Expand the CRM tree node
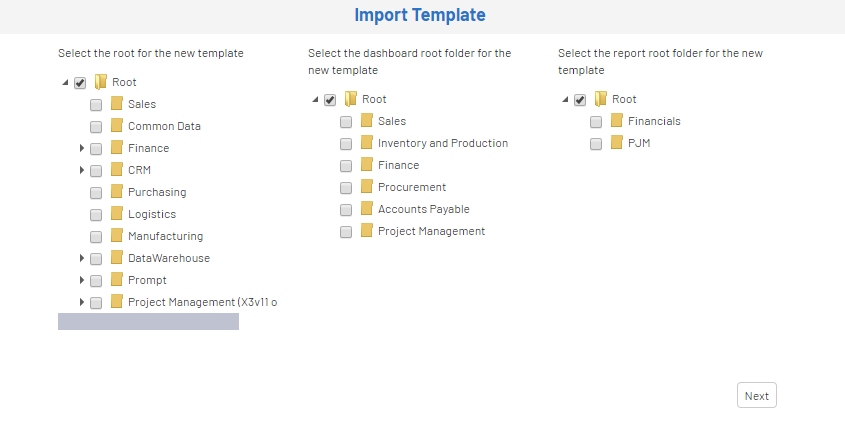 click(82, 170)
